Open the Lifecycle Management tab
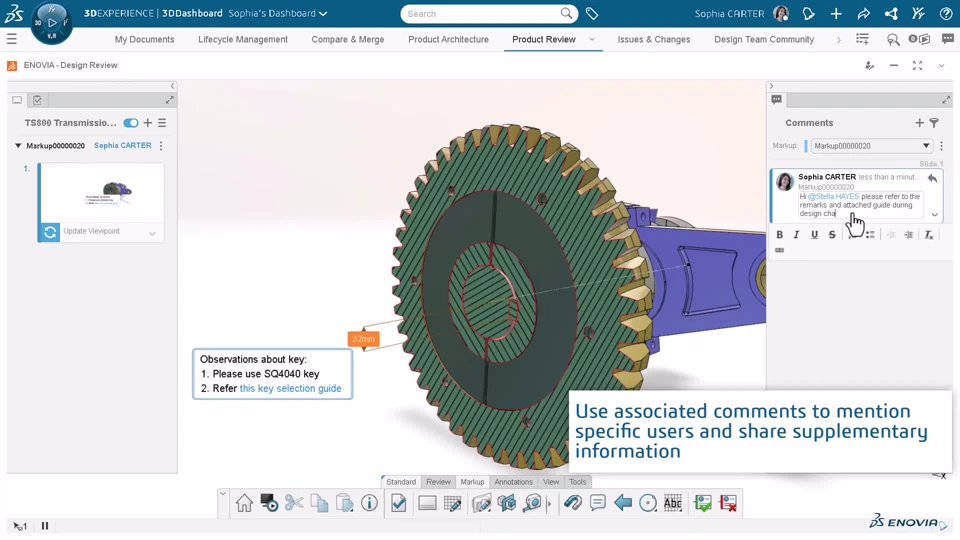960x540 pixels. pos(242,39)
